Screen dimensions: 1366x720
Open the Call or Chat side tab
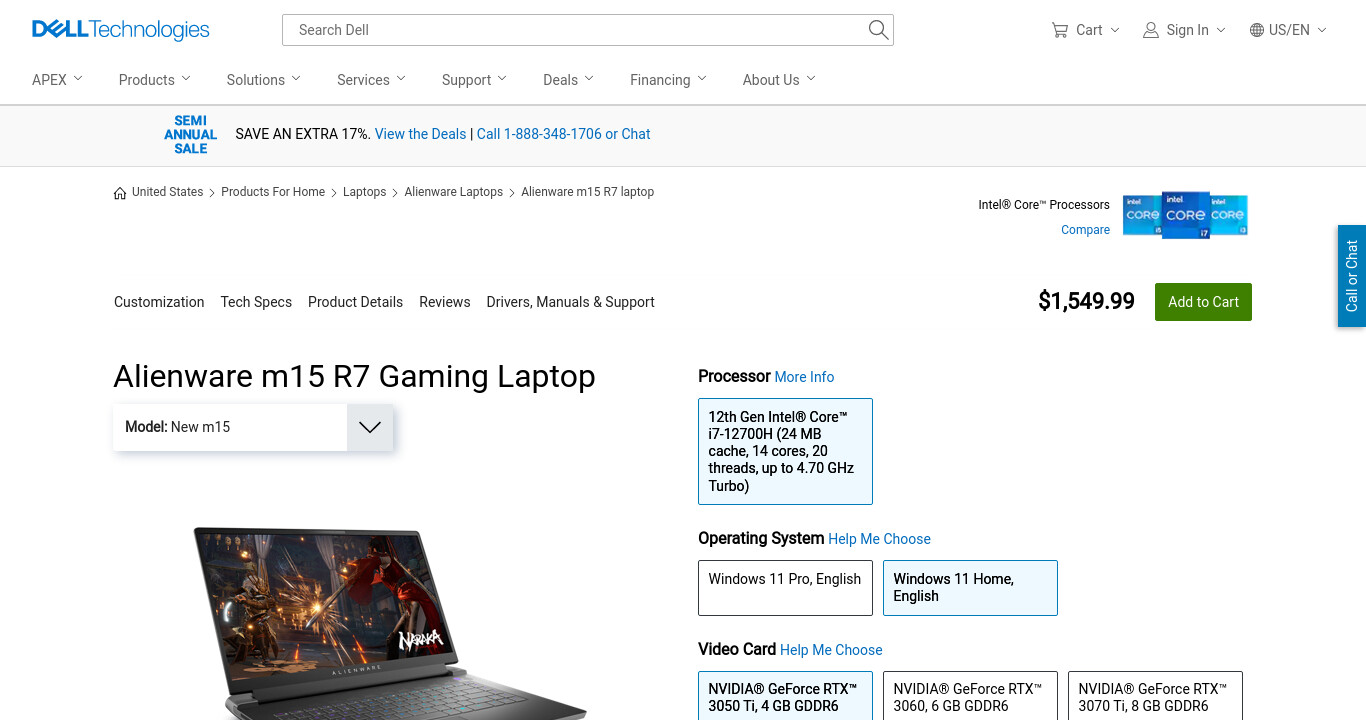(1352, 276)
